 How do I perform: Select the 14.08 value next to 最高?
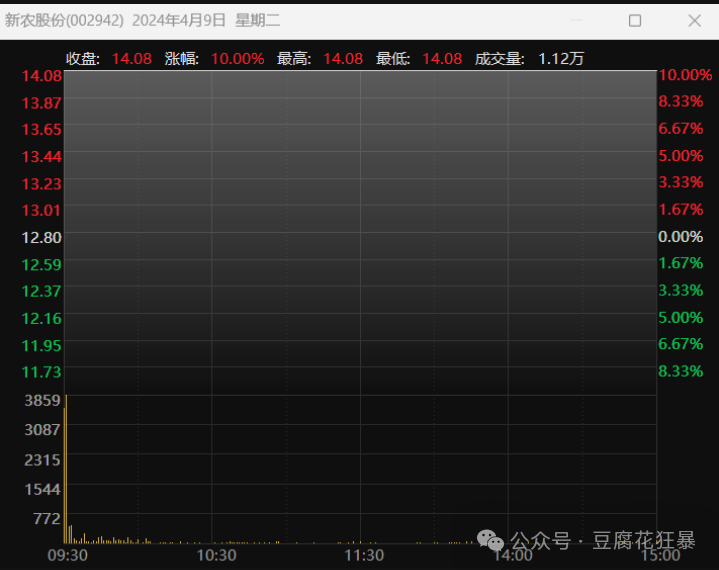pyautogui.click(x=343, y=59)
